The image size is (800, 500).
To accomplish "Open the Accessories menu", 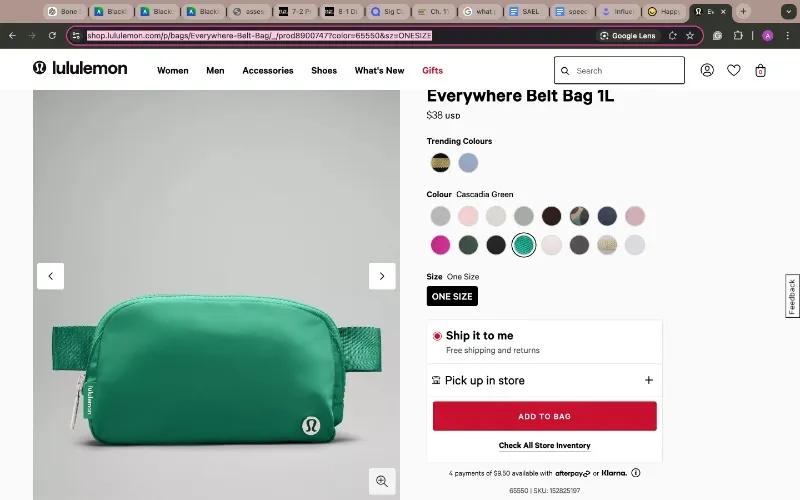I will pyautogui.click(x=268, y=70).
